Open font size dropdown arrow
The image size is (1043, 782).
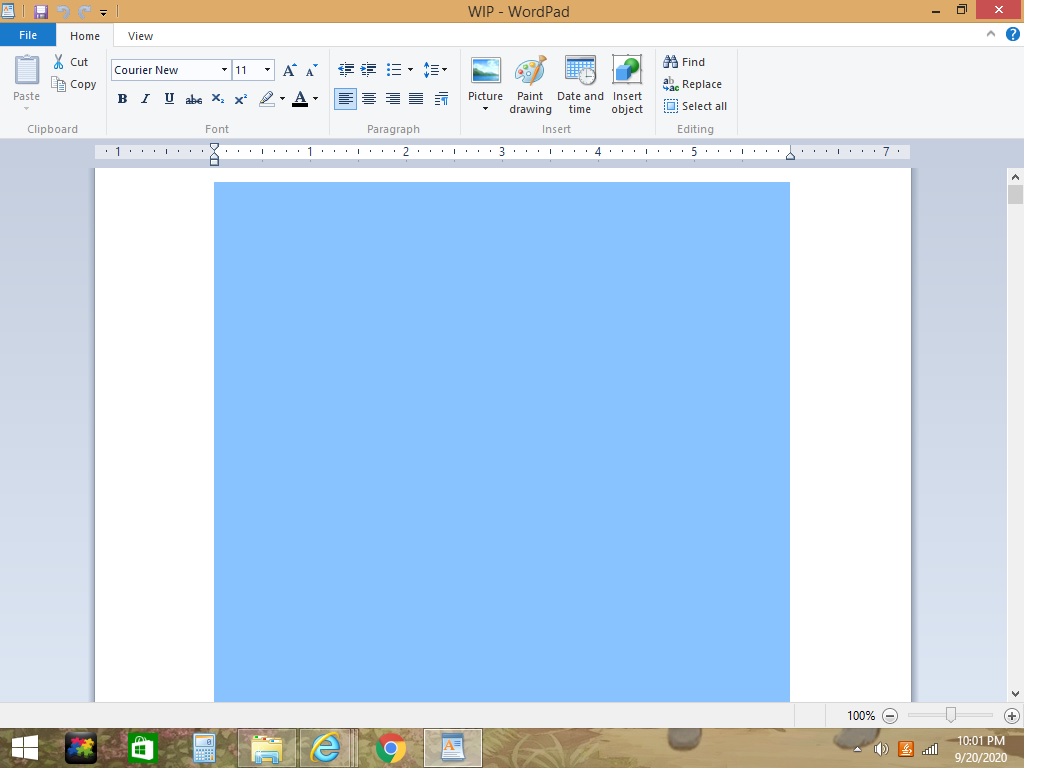point(267,70)
